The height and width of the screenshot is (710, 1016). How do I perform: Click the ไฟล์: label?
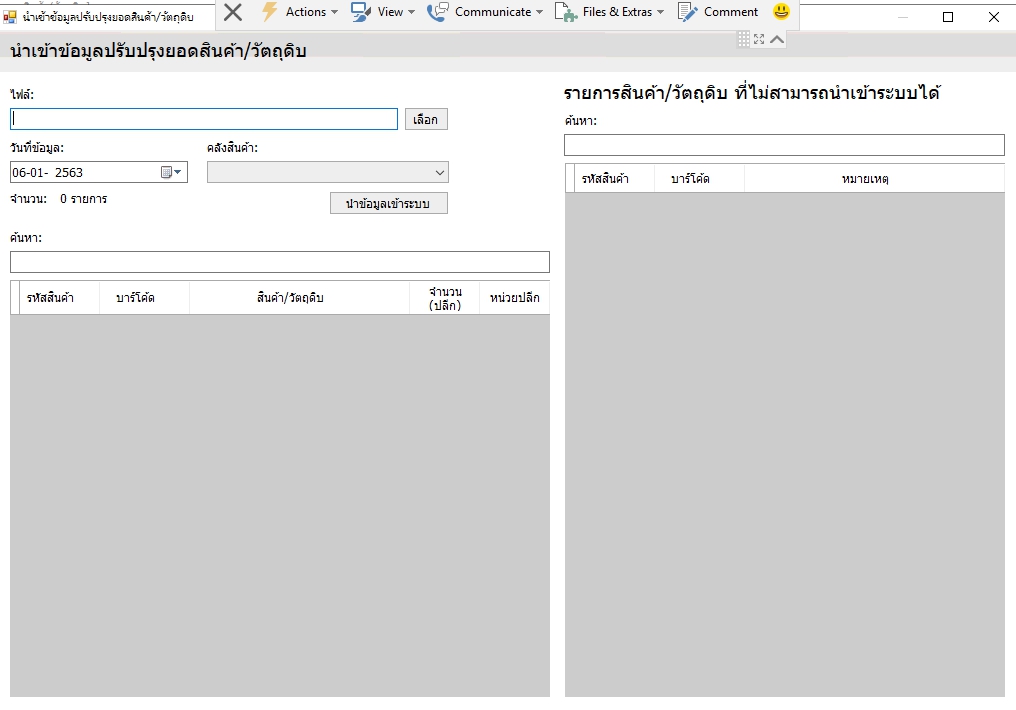pyautogui.click(x=22, y=95)
